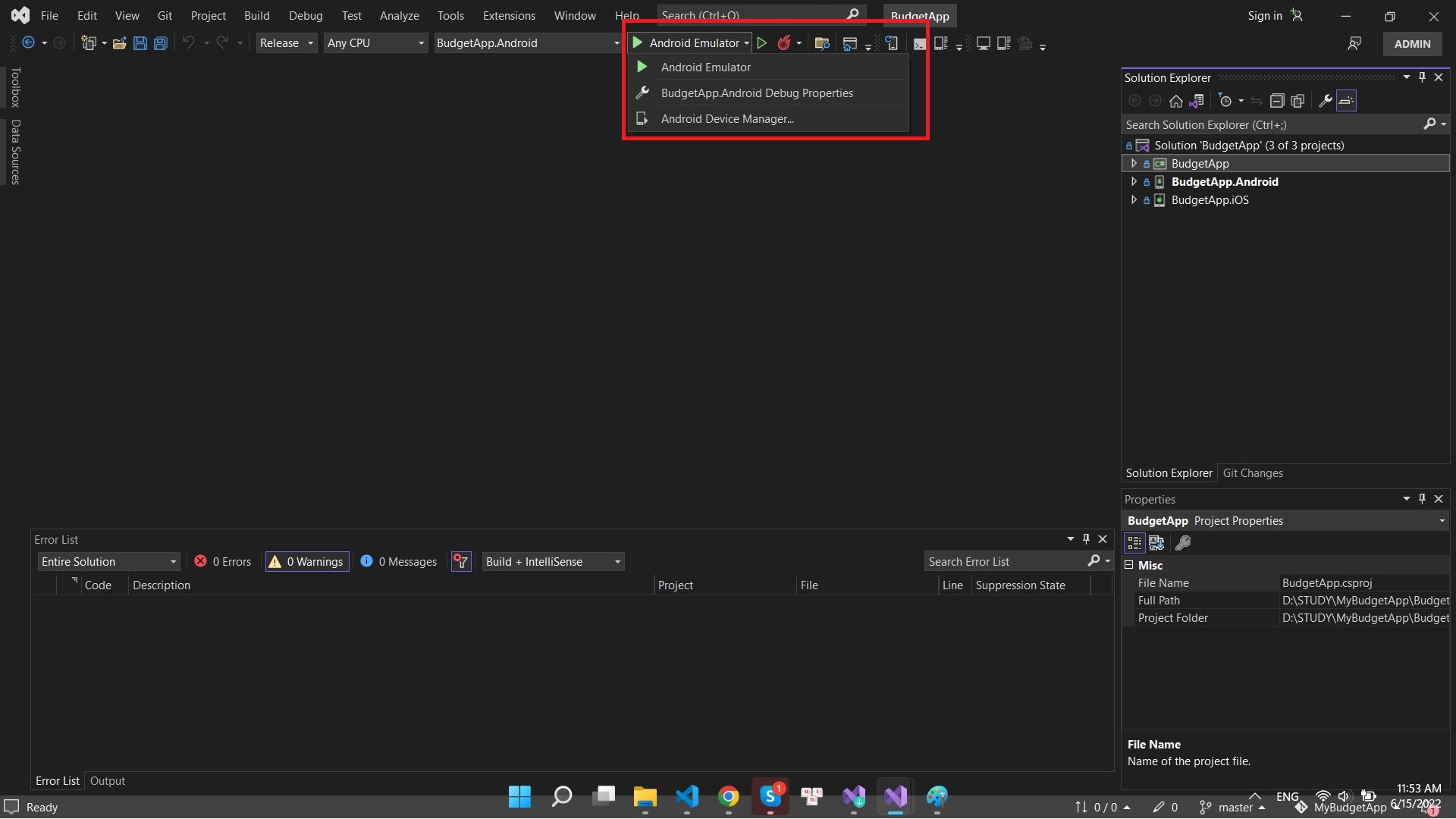Viewport: 1456px width, 819px height.
Task: Click the Solution Explorer Home icon
Action: coord(1175,101)
